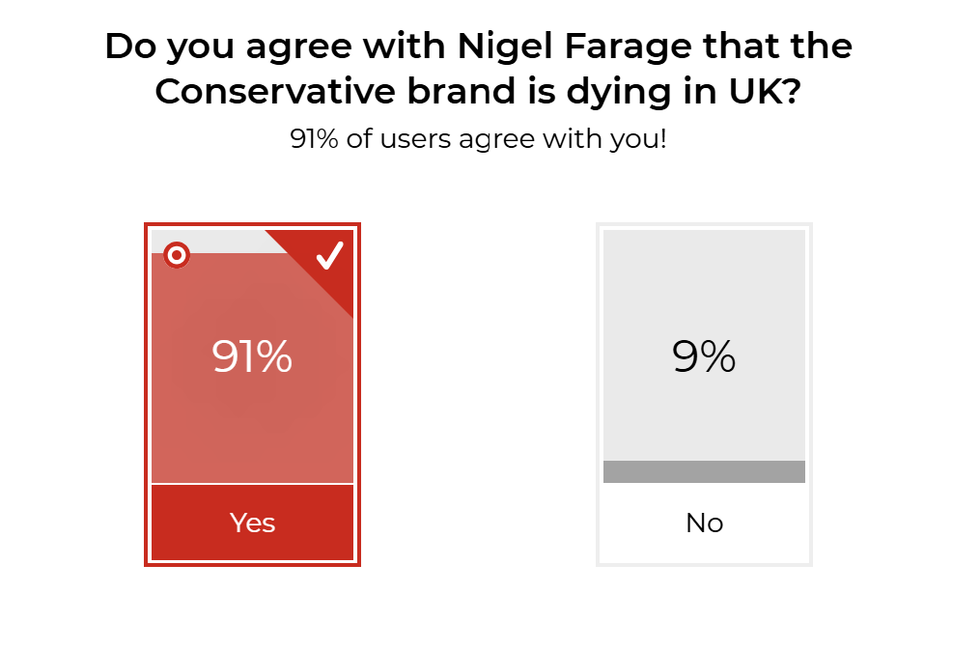
Task: Click the 91% result figure
Action: (252, 357)
